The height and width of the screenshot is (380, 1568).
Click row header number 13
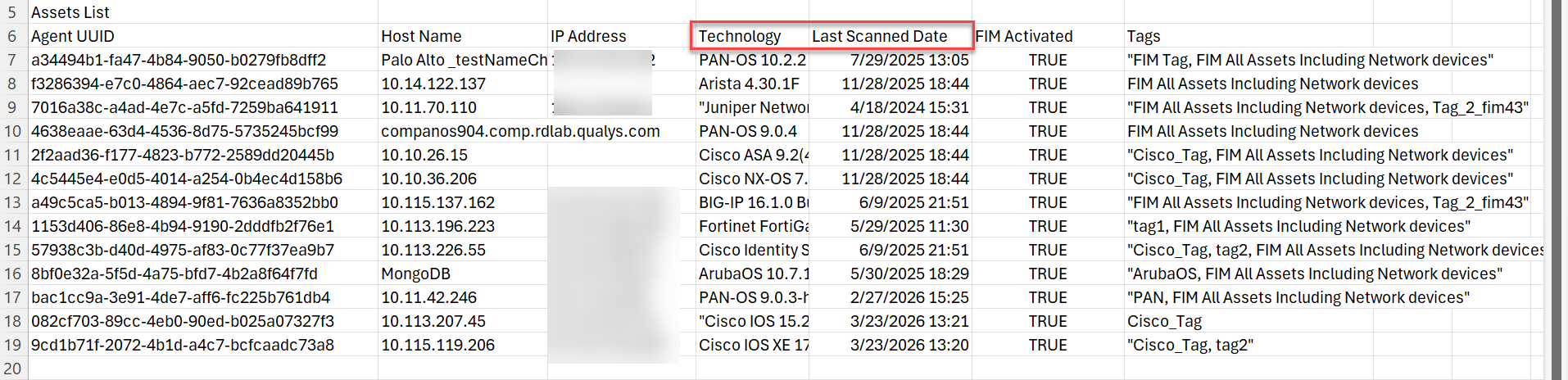pos(12,202)
